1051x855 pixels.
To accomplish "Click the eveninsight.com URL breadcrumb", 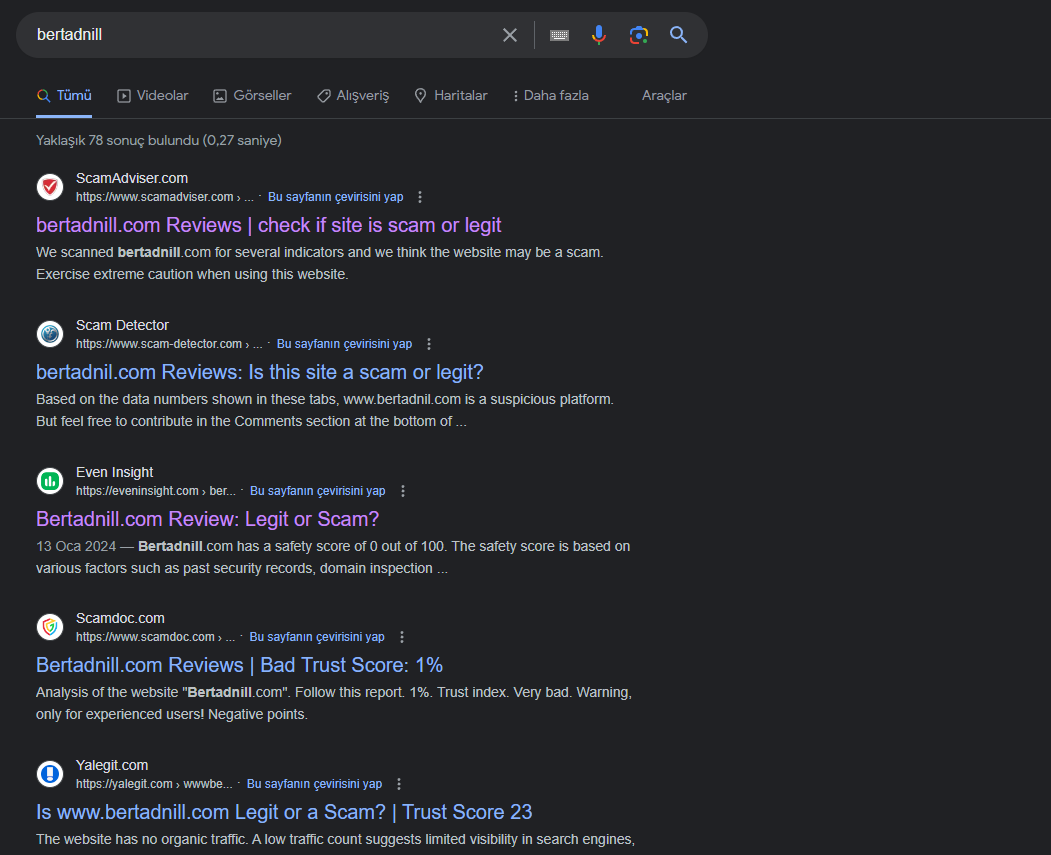I will tap(156, 491).
